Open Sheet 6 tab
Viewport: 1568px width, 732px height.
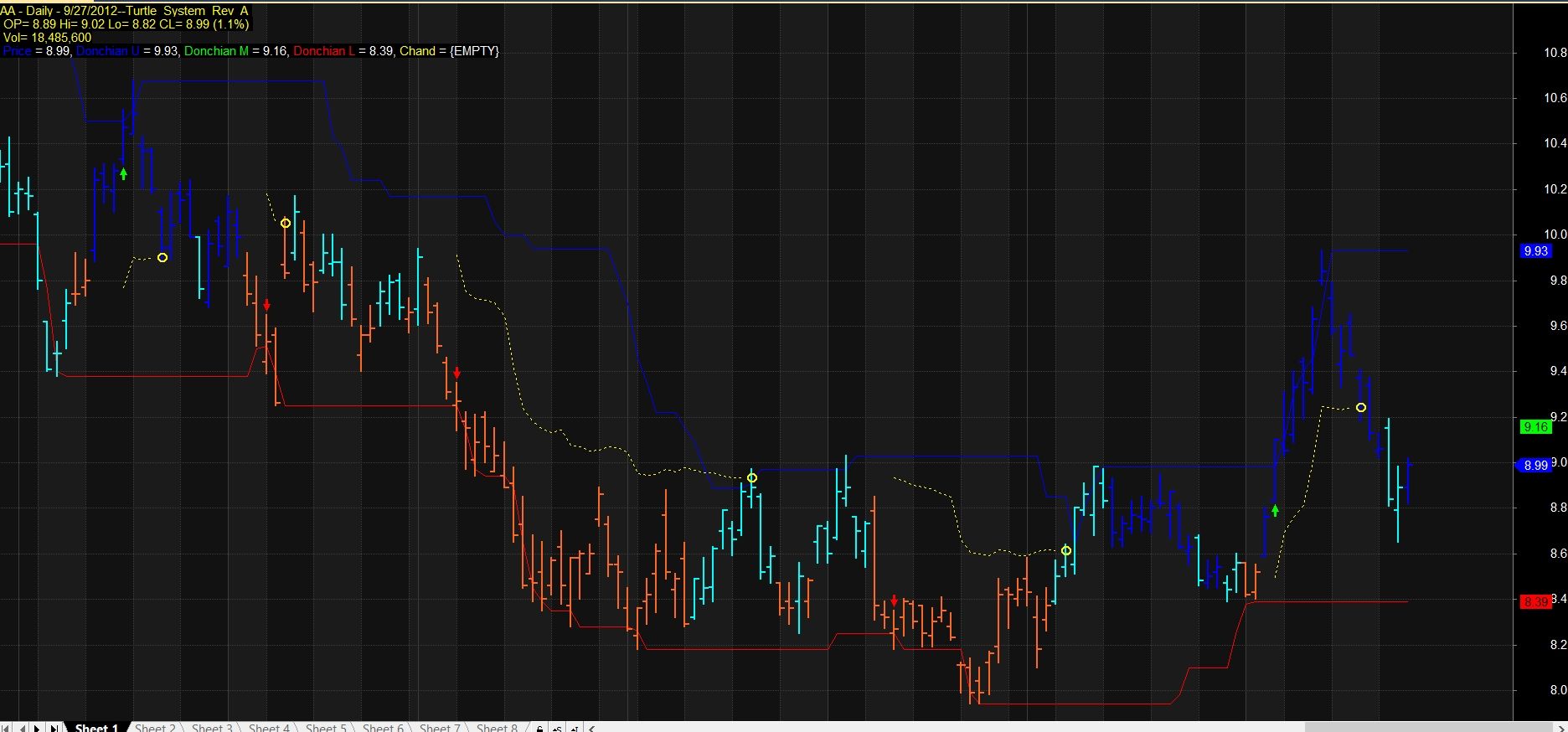tap(383, 728)
